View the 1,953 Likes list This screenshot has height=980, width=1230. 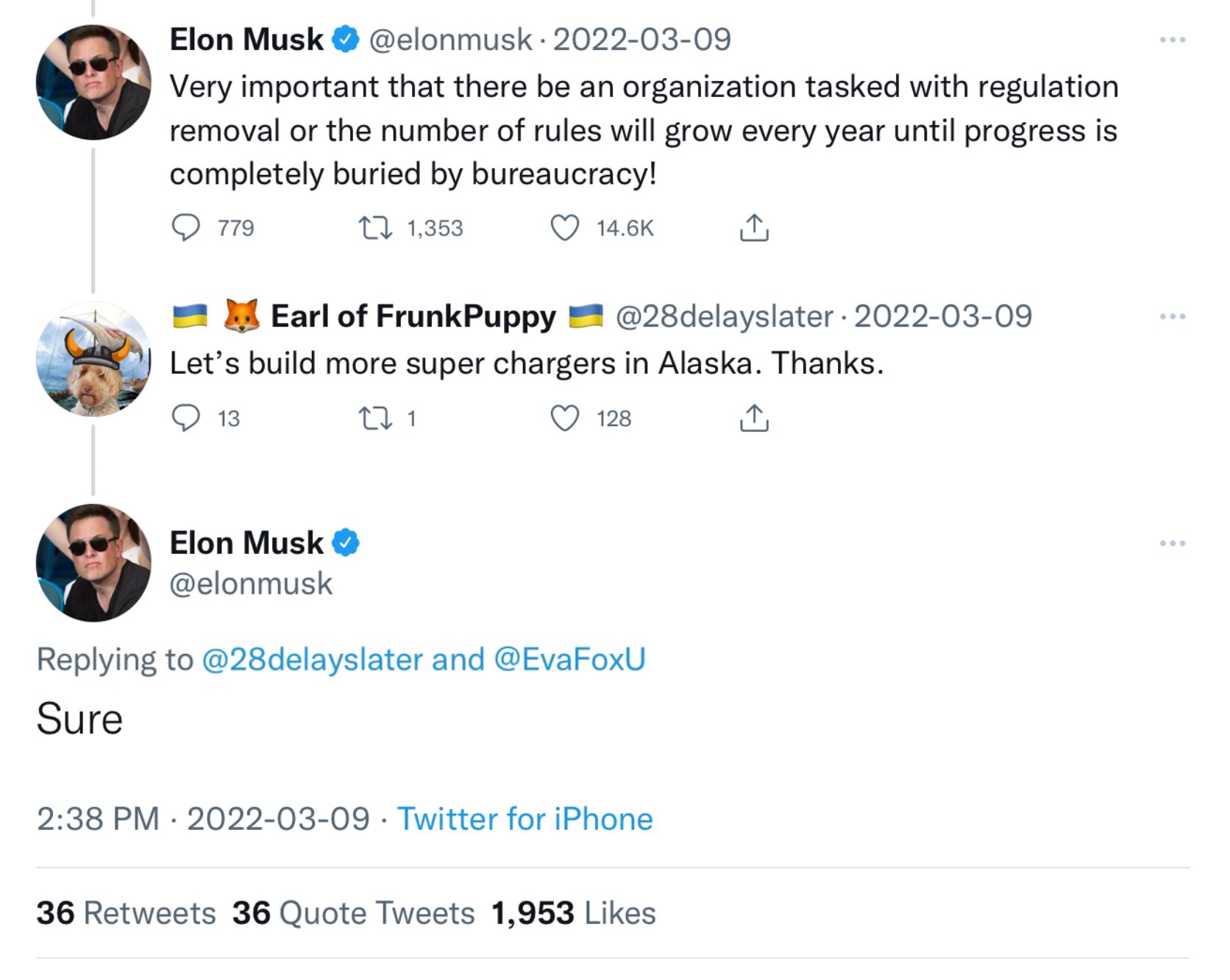(x=573, y=913)
